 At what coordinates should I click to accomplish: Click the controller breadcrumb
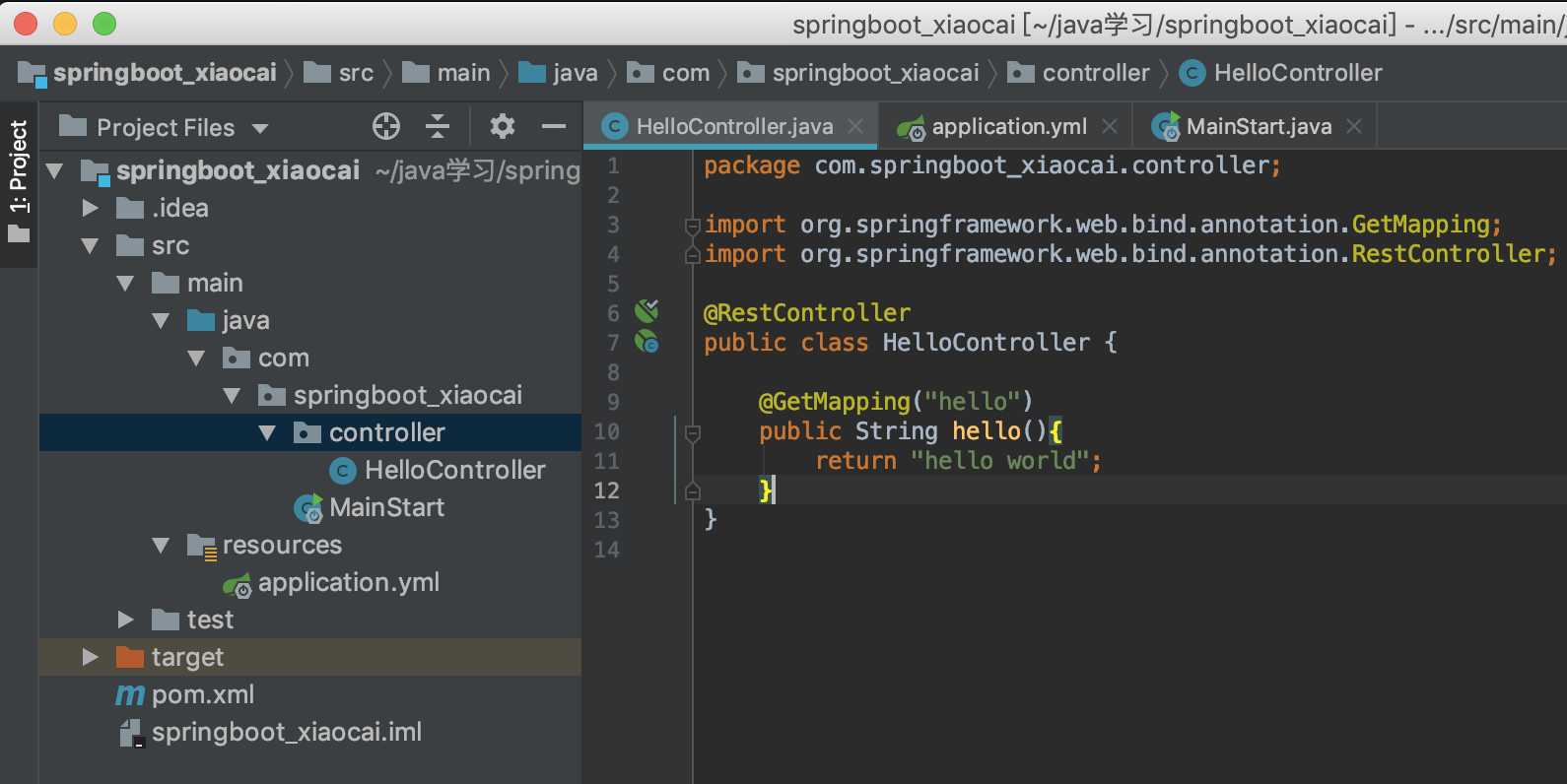(1079, 73)
